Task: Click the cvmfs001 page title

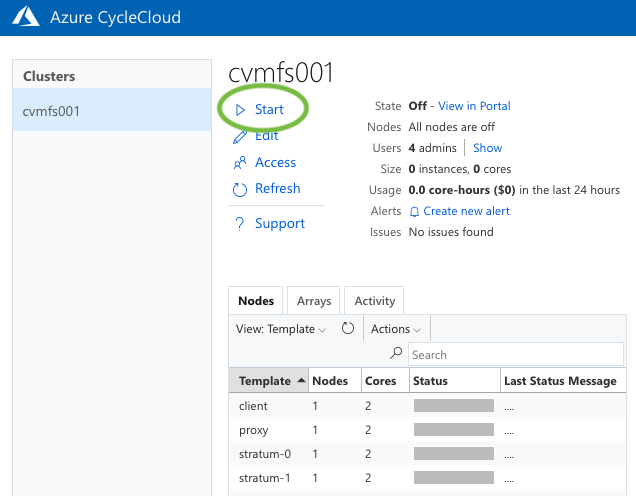Action: point(281,73)
